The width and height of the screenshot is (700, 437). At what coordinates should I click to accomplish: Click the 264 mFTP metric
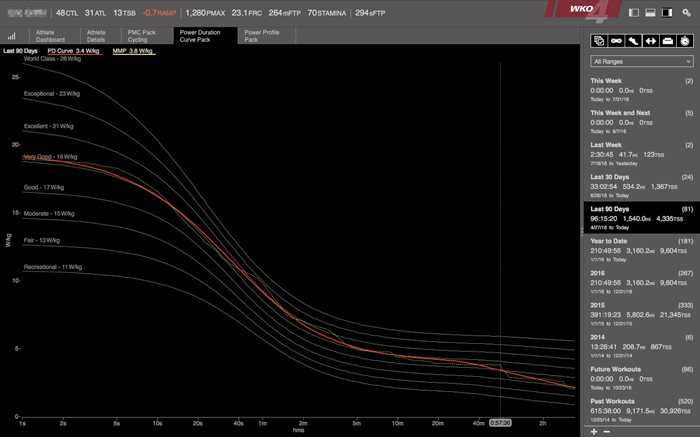click(x=285, y=13)
